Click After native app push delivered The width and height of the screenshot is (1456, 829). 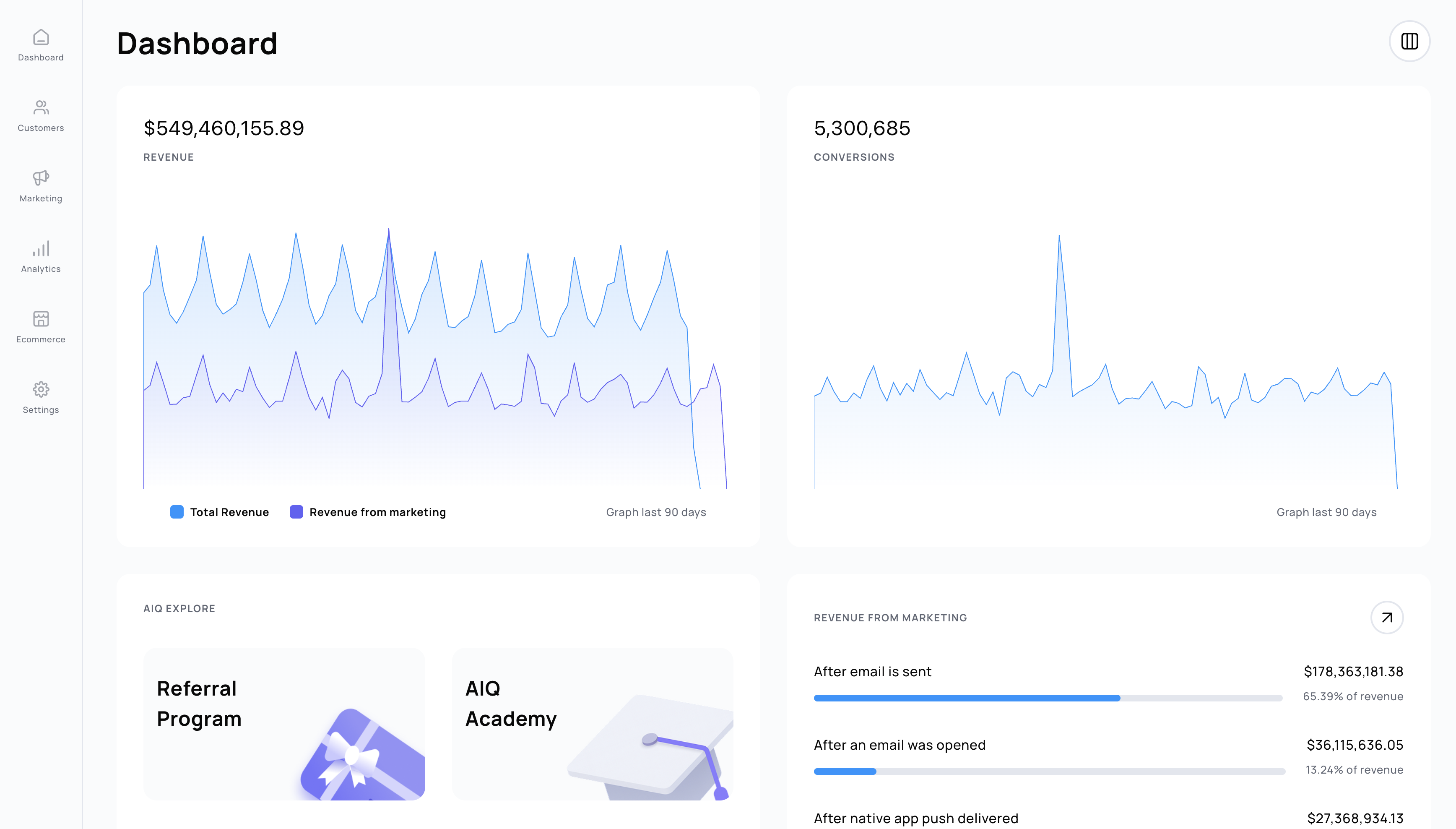(x=915, y=818)
